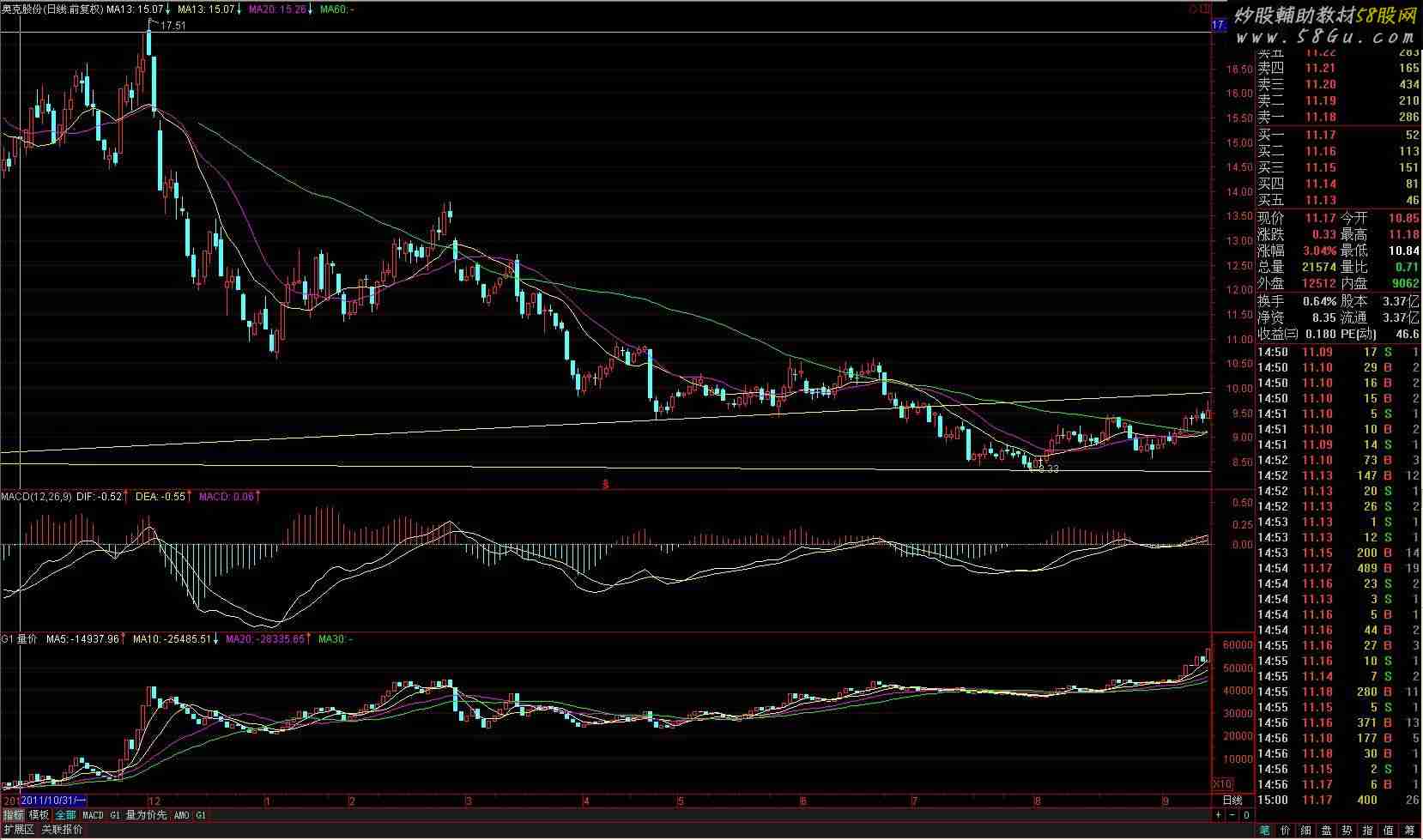This screenshot has width=1423, height=840.
Task: Click the 买一 bid price 11.17
Action: pyautogui.click(x=1320, y=135)
